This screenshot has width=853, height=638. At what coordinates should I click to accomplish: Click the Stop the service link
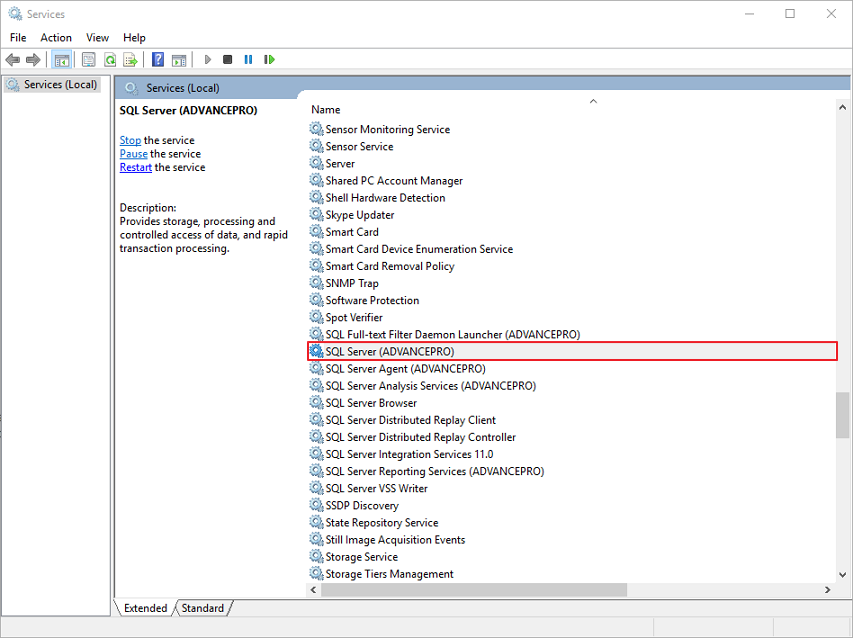click(x=130, y=140)
